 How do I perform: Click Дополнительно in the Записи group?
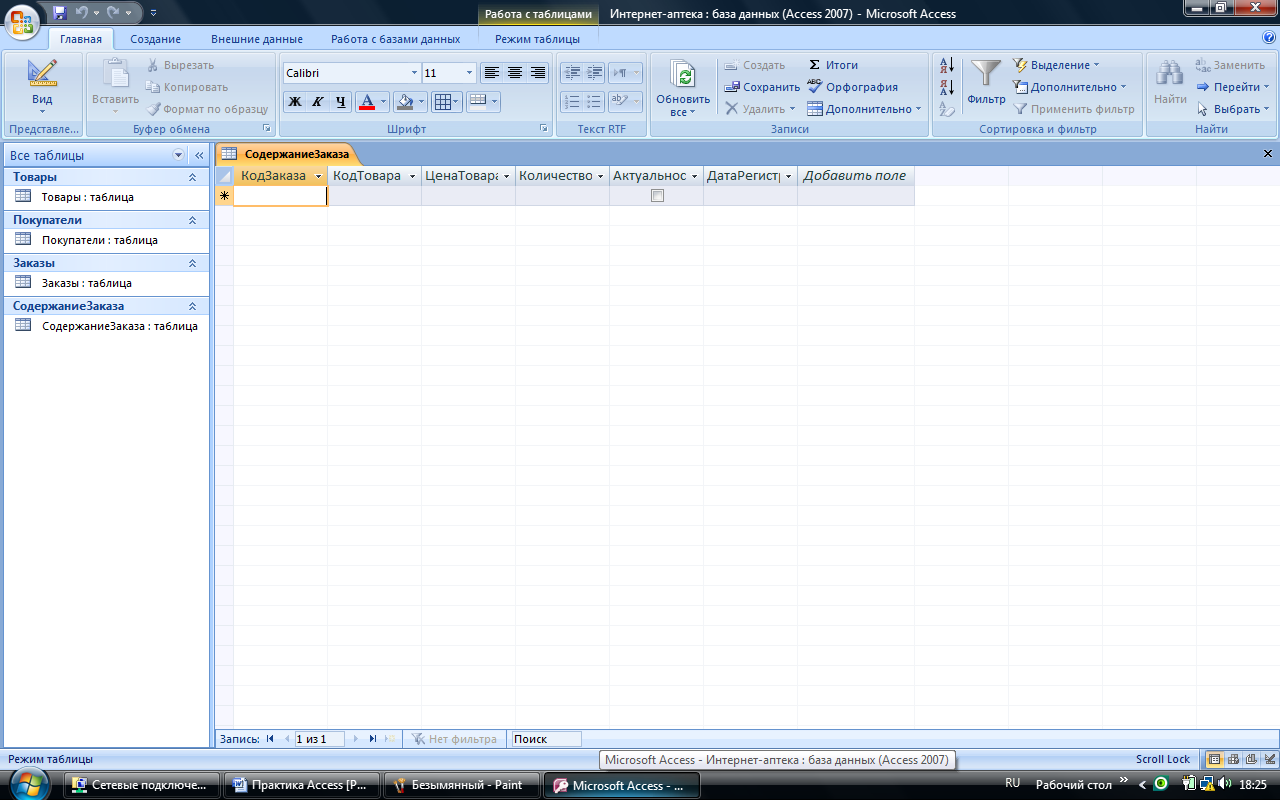click(x=864, y=109)
